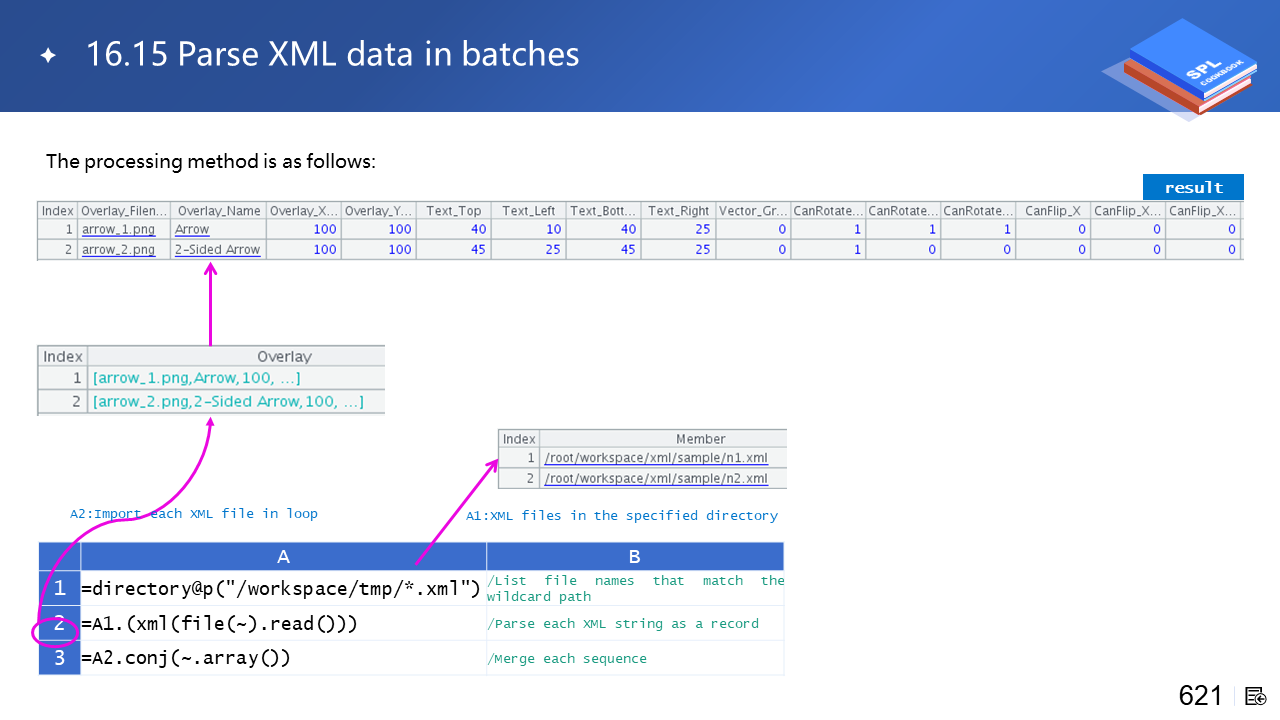This screenshot has height=720, width=1280.
Task: Select the Member column header
Action: 700,438
